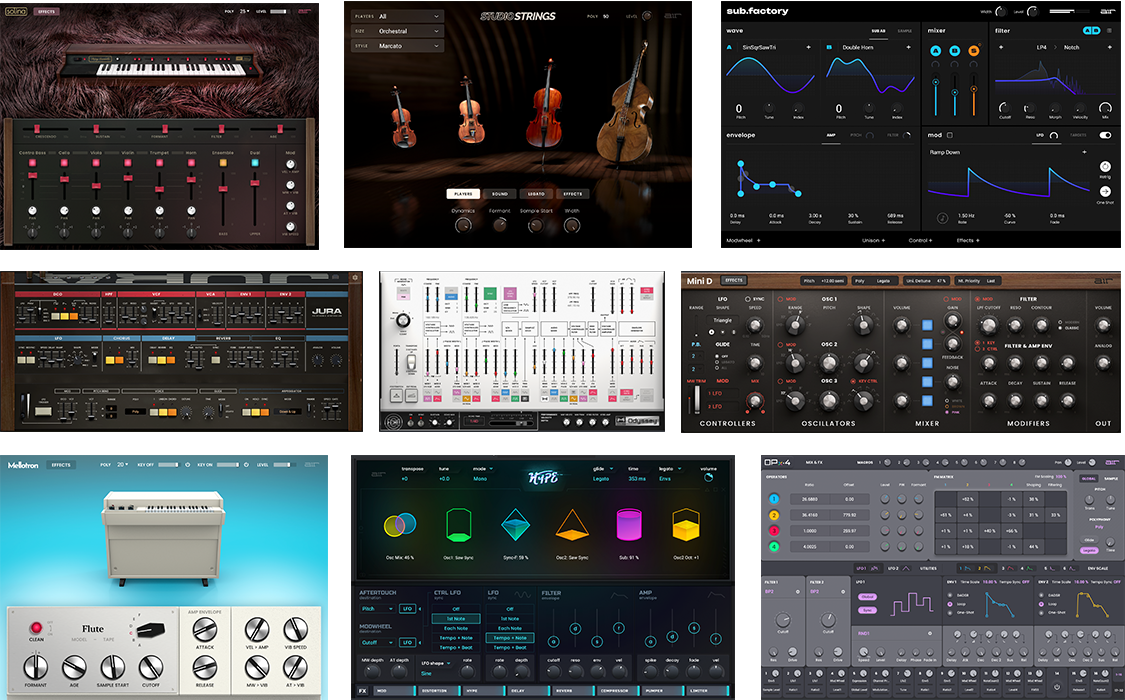
Task: Click the One Shot icon in sub.factory
Action: click(x=1105, y=191)
